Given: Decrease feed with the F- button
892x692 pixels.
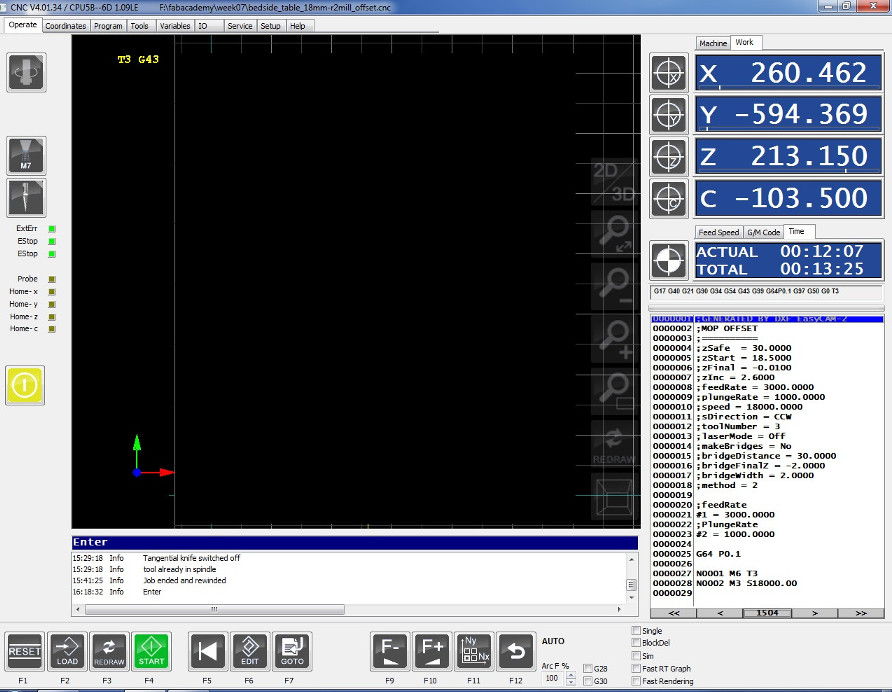Looking at the screenshot, I should pyautogui.click(x=390, y=651).
